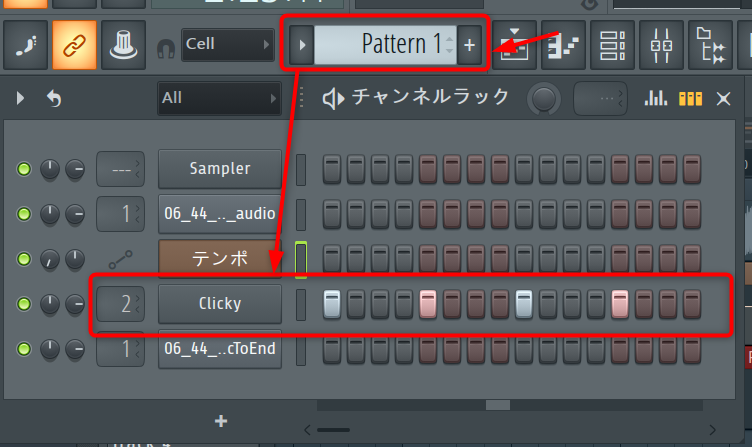Toggle the highlighted link icon in the toolbar
752x447 pixels.
click(x=74, y=45)
